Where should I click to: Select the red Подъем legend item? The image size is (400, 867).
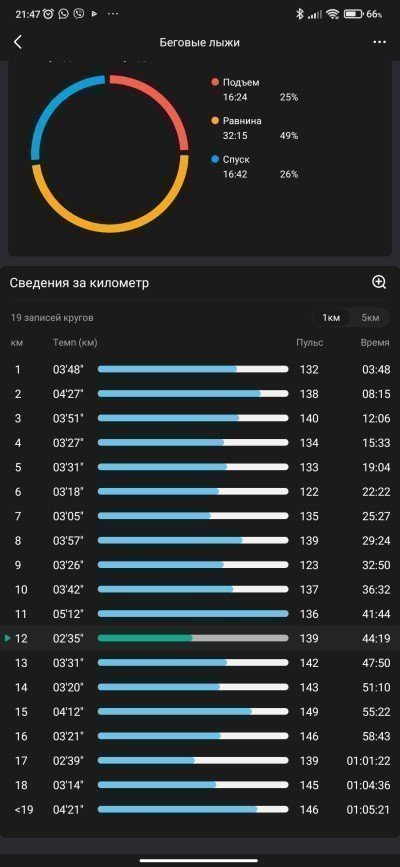pos(235,82)
